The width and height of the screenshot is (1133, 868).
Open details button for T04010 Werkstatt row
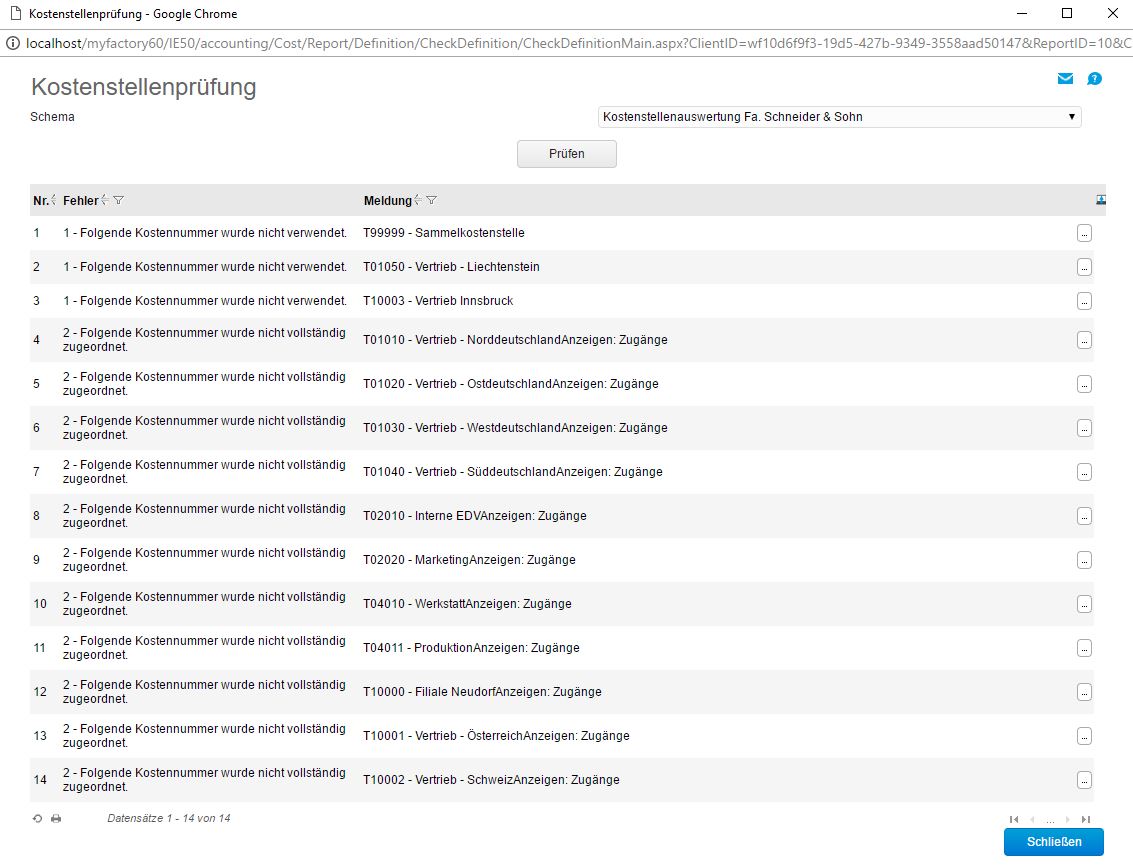tap(1084, 604)
